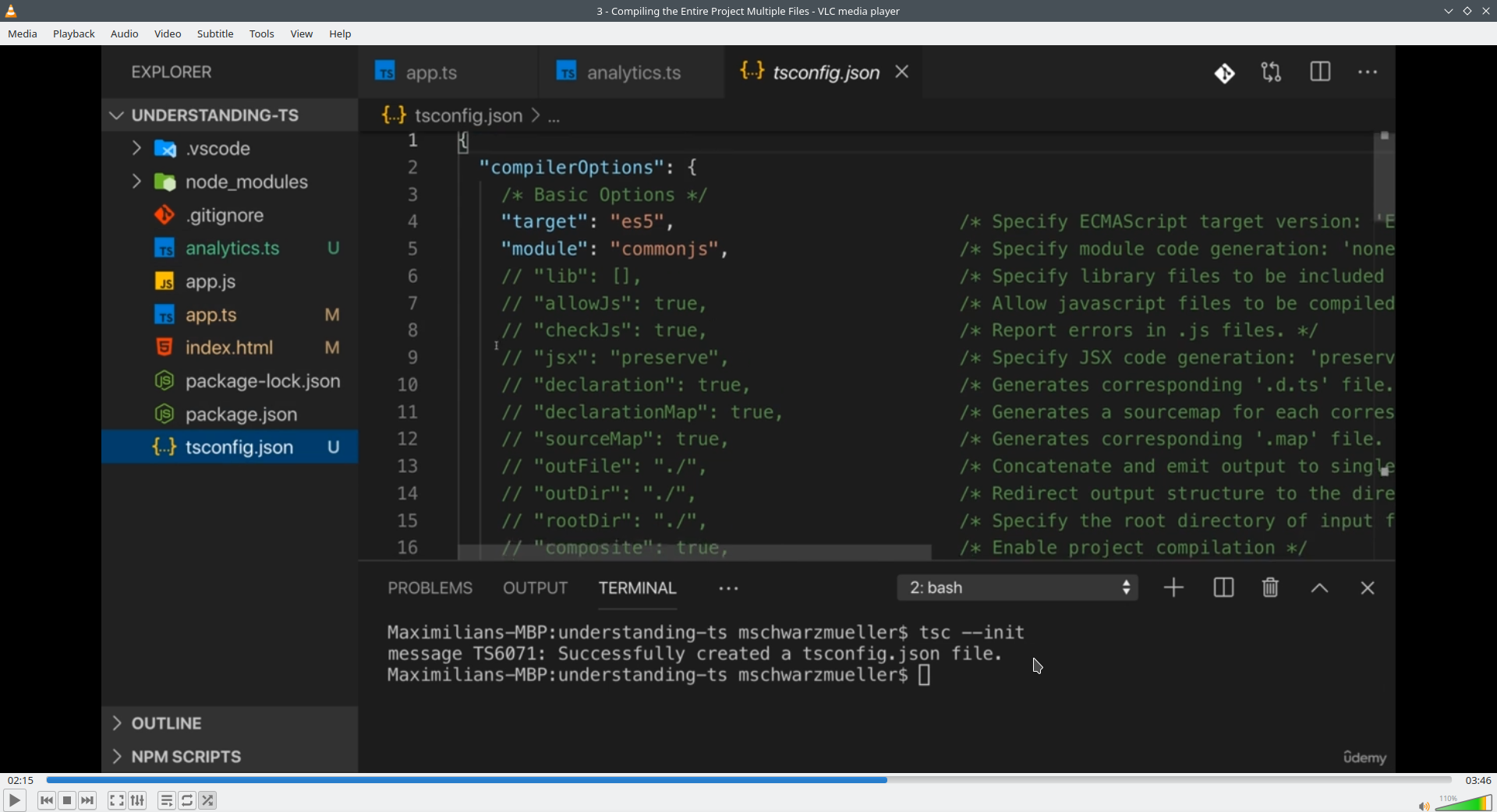Open the Media menu
This screenshot has width=1497, height=812.
click(x=23, y=34)
